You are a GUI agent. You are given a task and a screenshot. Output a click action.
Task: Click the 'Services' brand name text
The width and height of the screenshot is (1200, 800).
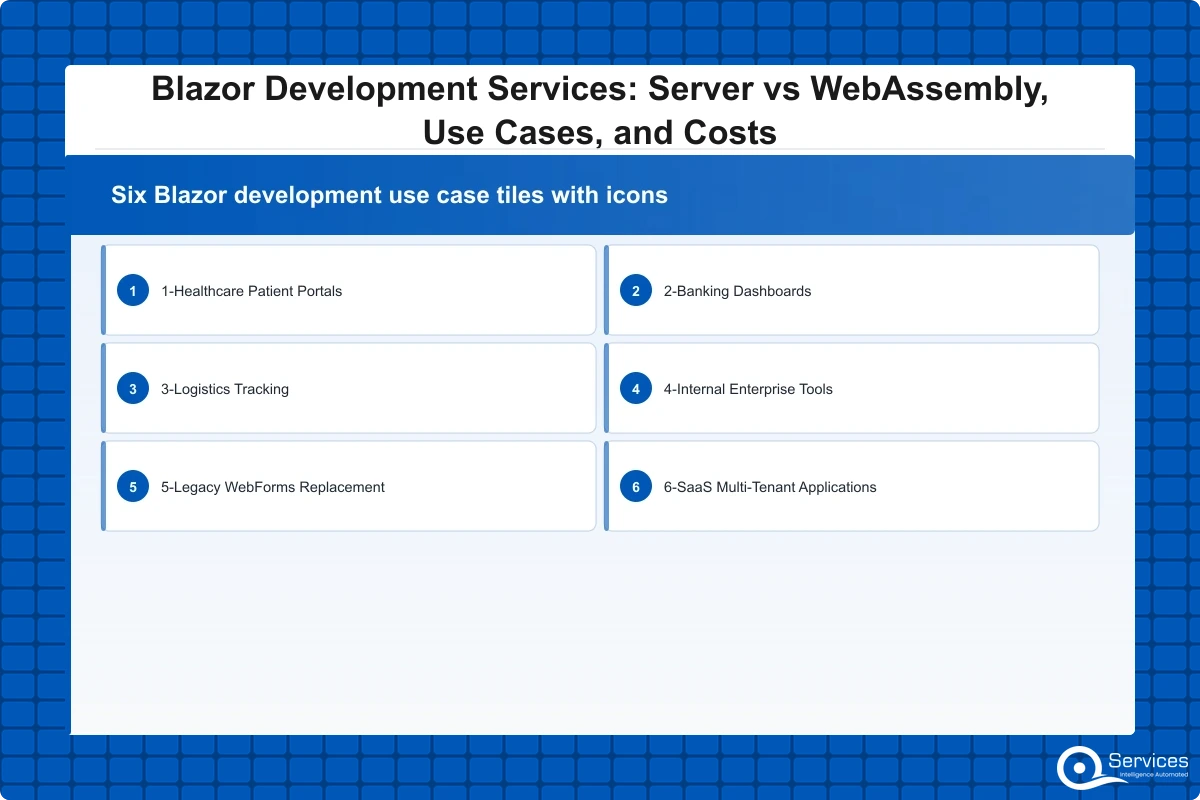[1148, 761]
